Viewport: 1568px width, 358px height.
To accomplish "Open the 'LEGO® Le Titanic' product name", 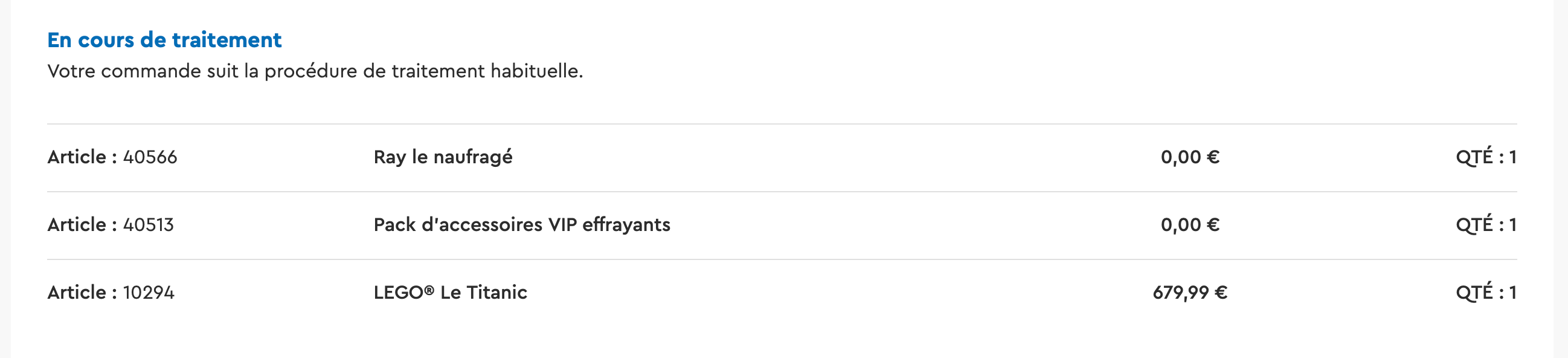I will point(450,293).
